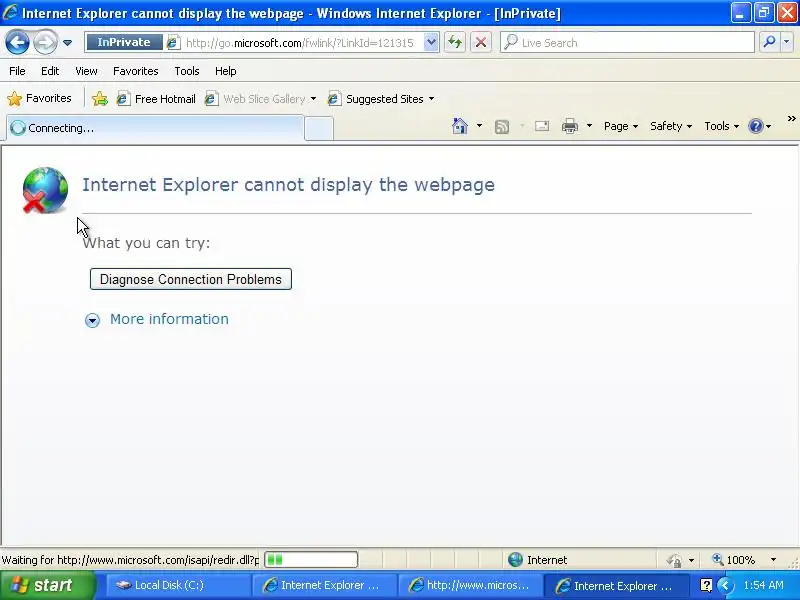Click the privacy report status icon
The height and width of the screenshot is (600, 800).
tap(674, 560)
